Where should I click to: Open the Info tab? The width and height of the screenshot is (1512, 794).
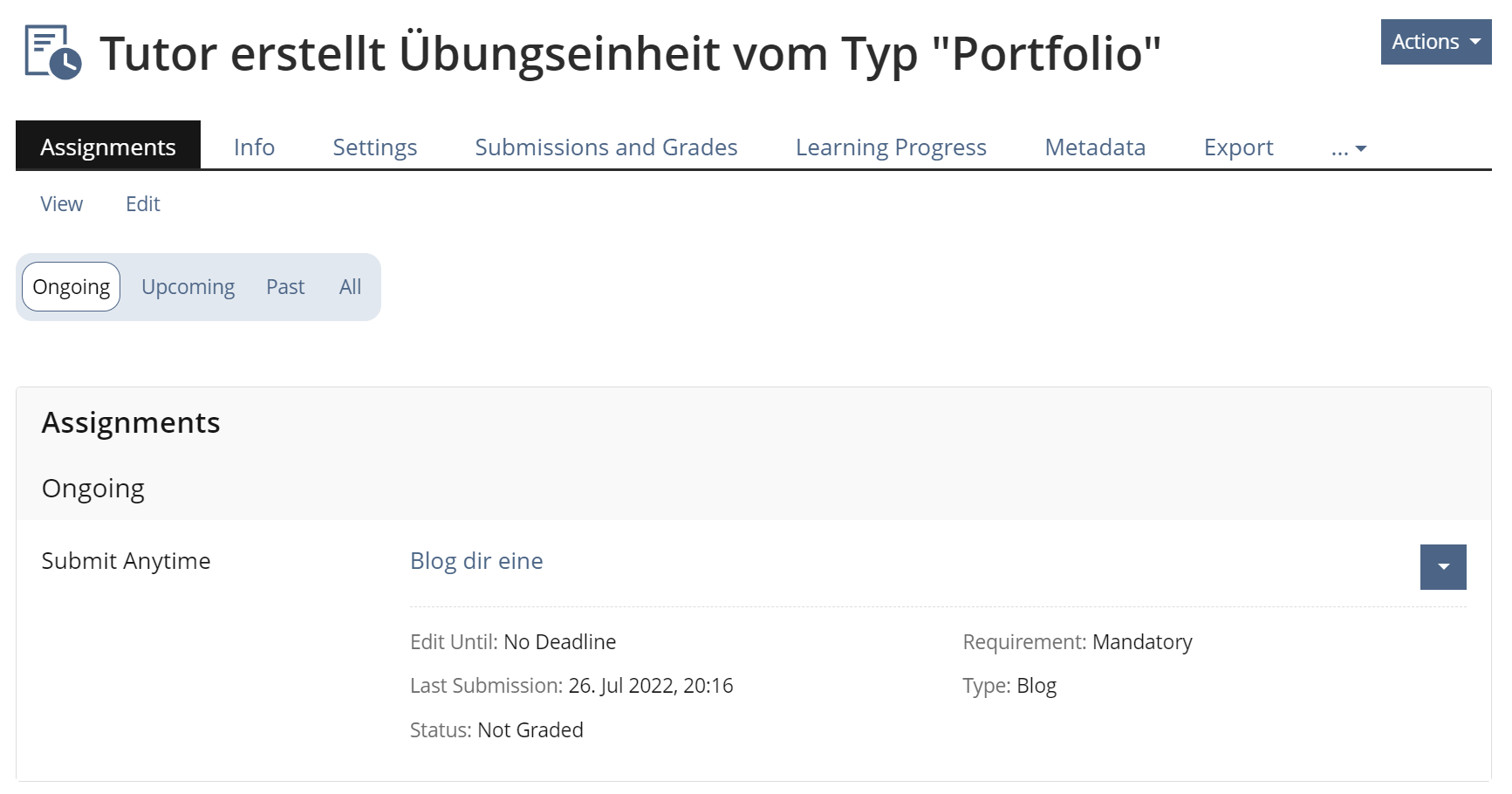point(254,147)
